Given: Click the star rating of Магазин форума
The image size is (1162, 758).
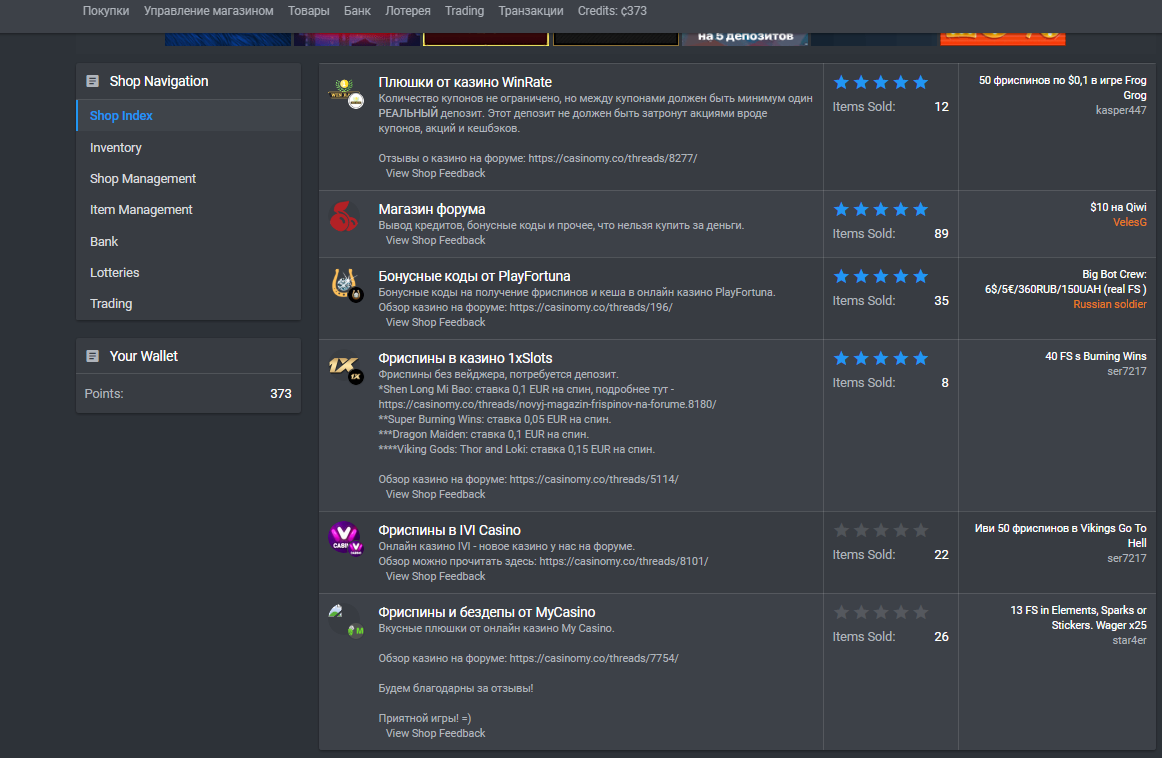Looking at the screenshot, I should 880,210.
